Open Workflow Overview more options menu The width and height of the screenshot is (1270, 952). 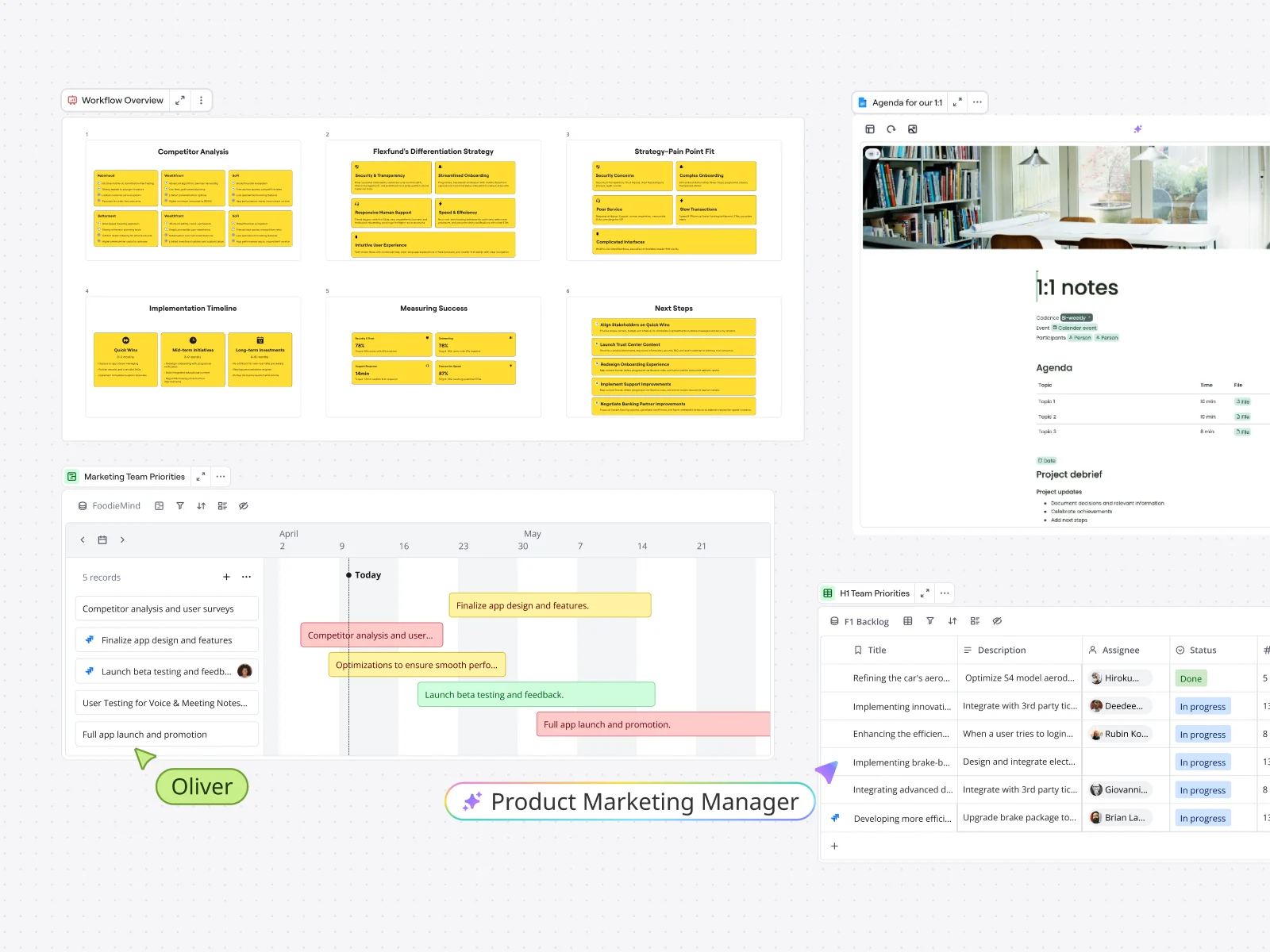201,101
